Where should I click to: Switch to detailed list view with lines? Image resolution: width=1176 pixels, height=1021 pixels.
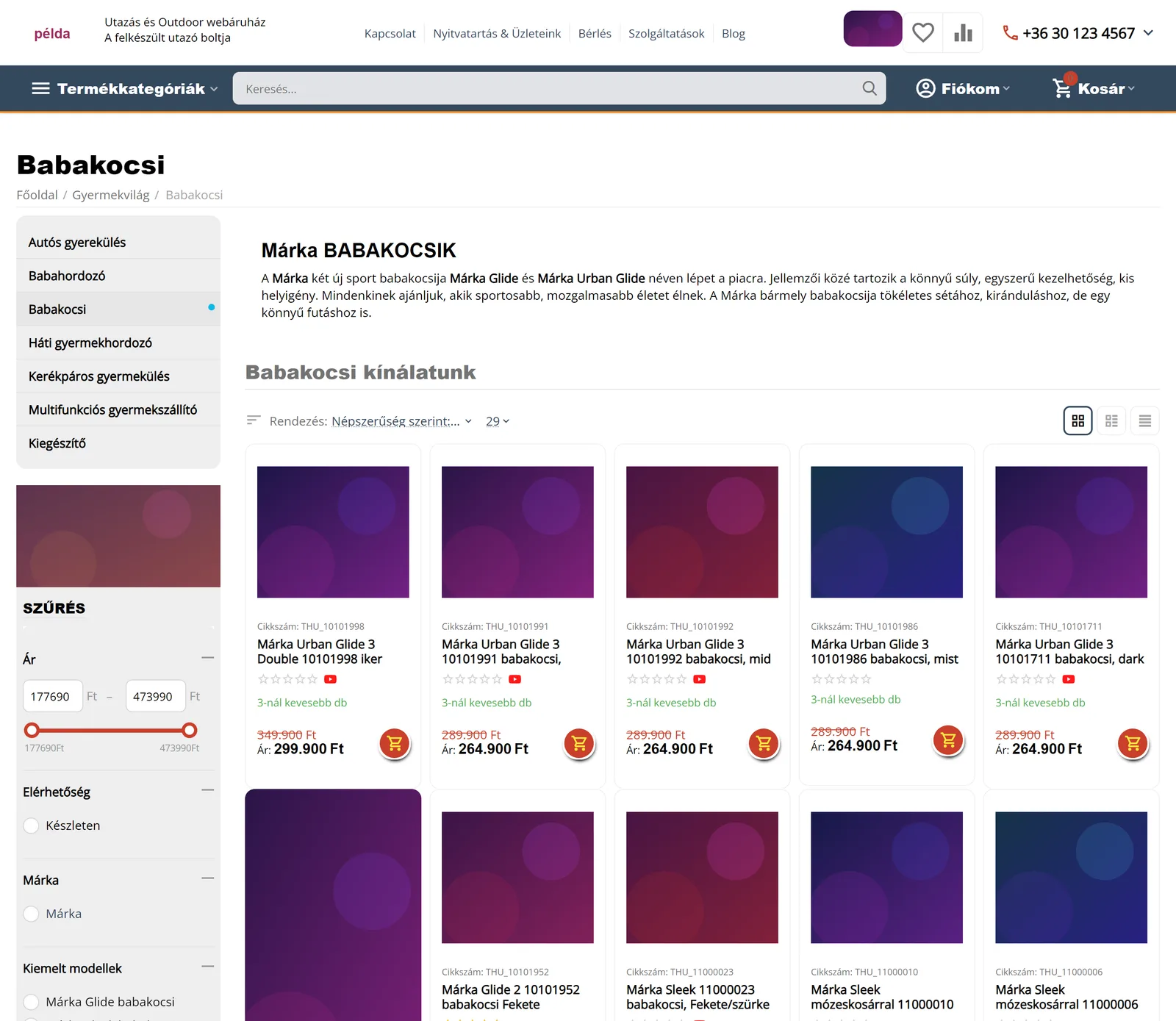[x=1145, y=421]
